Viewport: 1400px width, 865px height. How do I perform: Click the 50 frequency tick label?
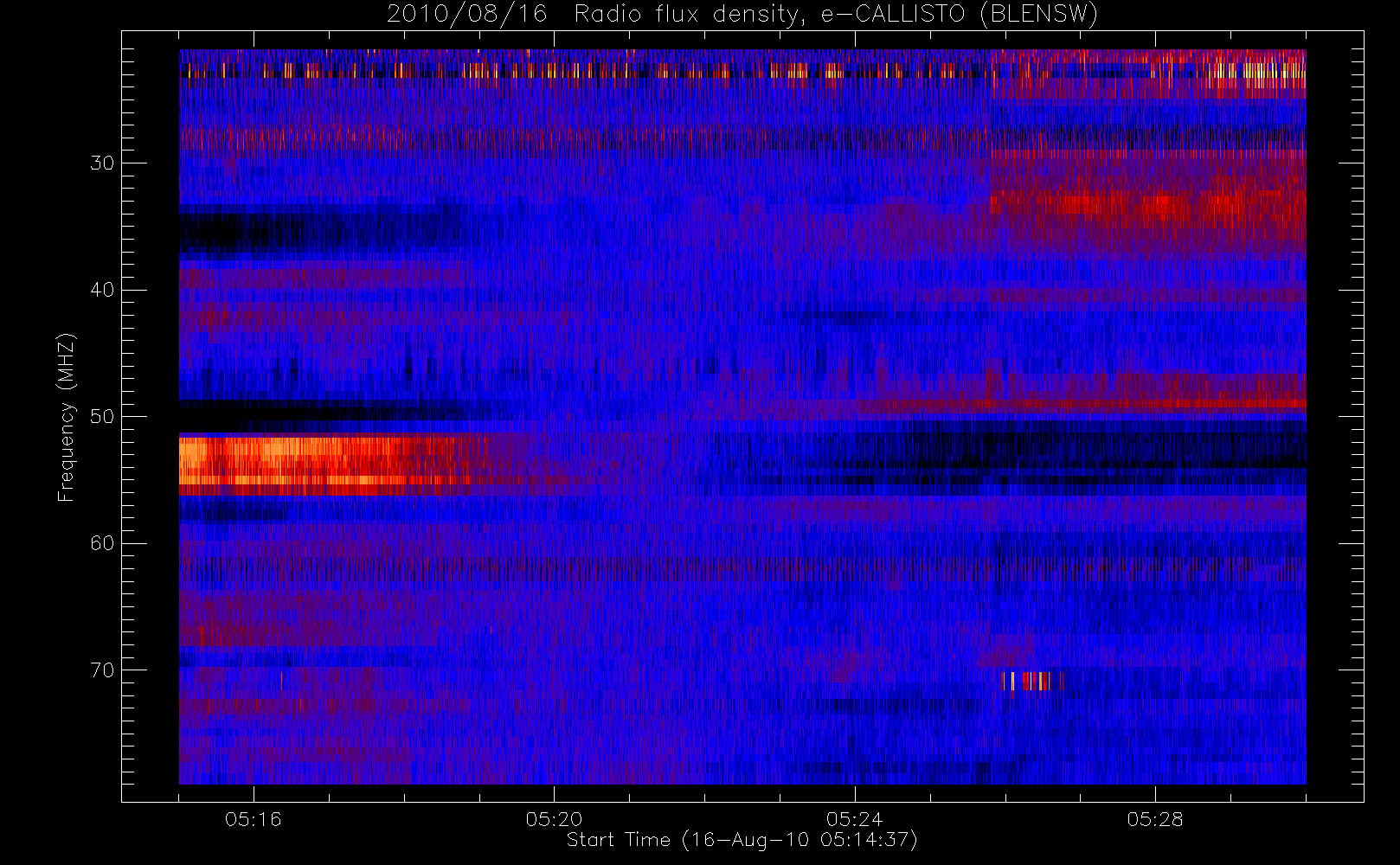click(102, 417)
